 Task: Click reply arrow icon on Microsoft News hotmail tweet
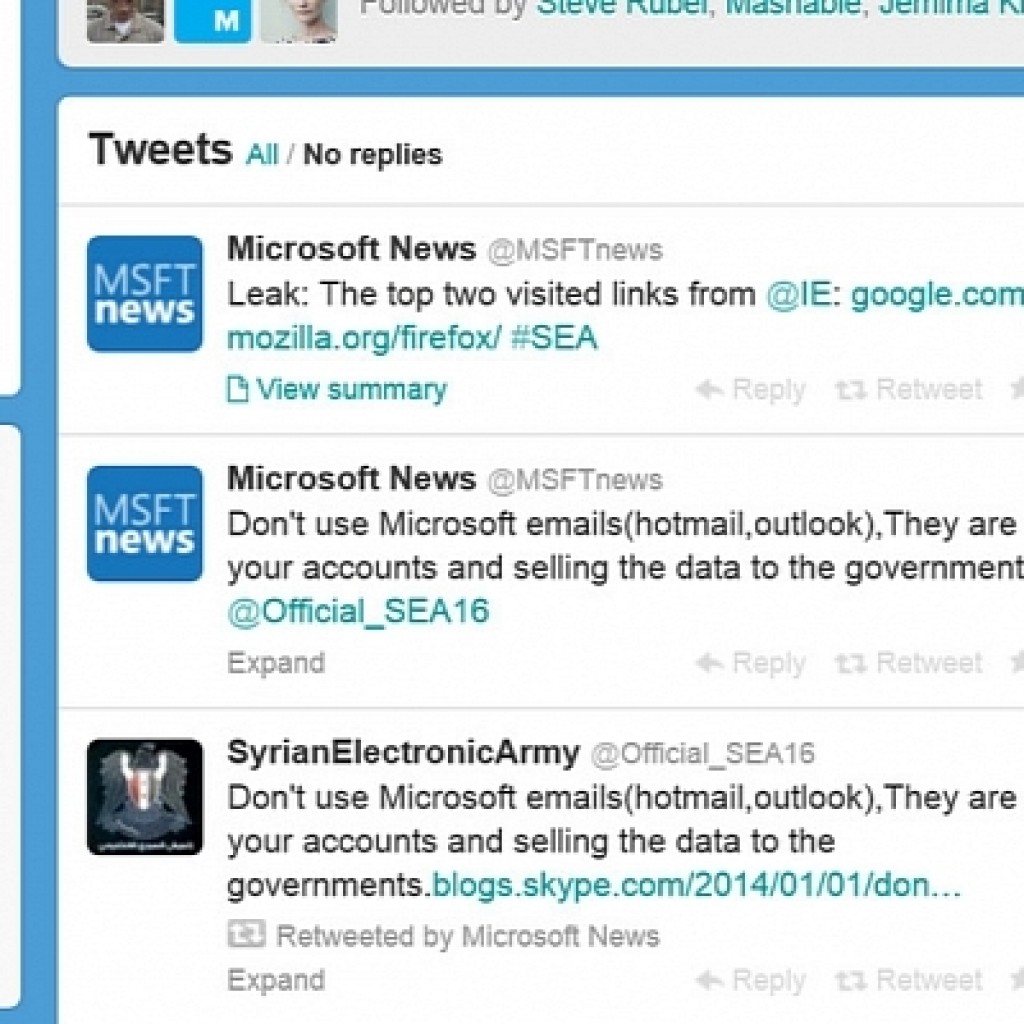709,664
